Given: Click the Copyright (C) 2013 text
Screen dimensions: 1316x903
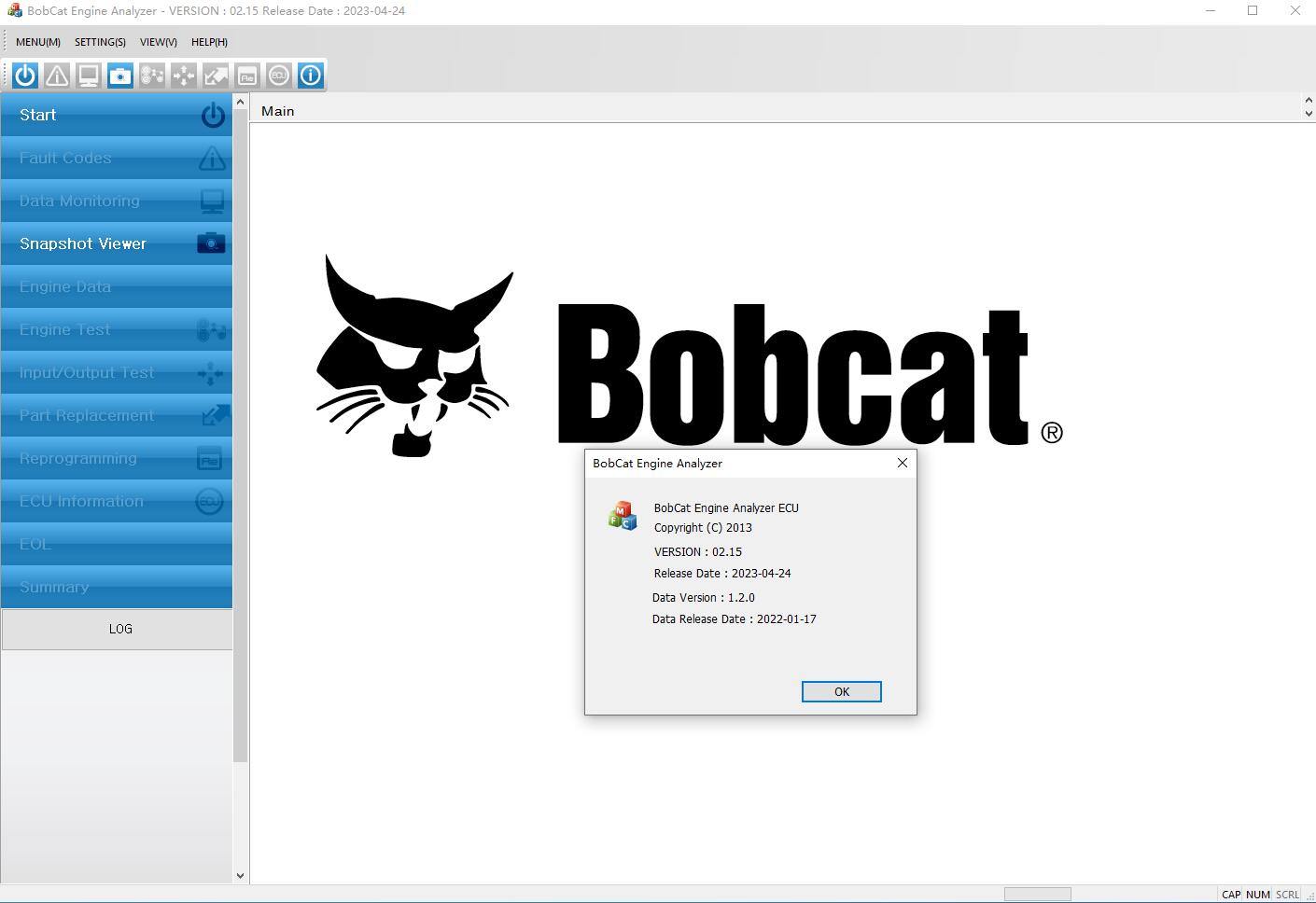Looking at the screenshot, I should coord(703,527).
